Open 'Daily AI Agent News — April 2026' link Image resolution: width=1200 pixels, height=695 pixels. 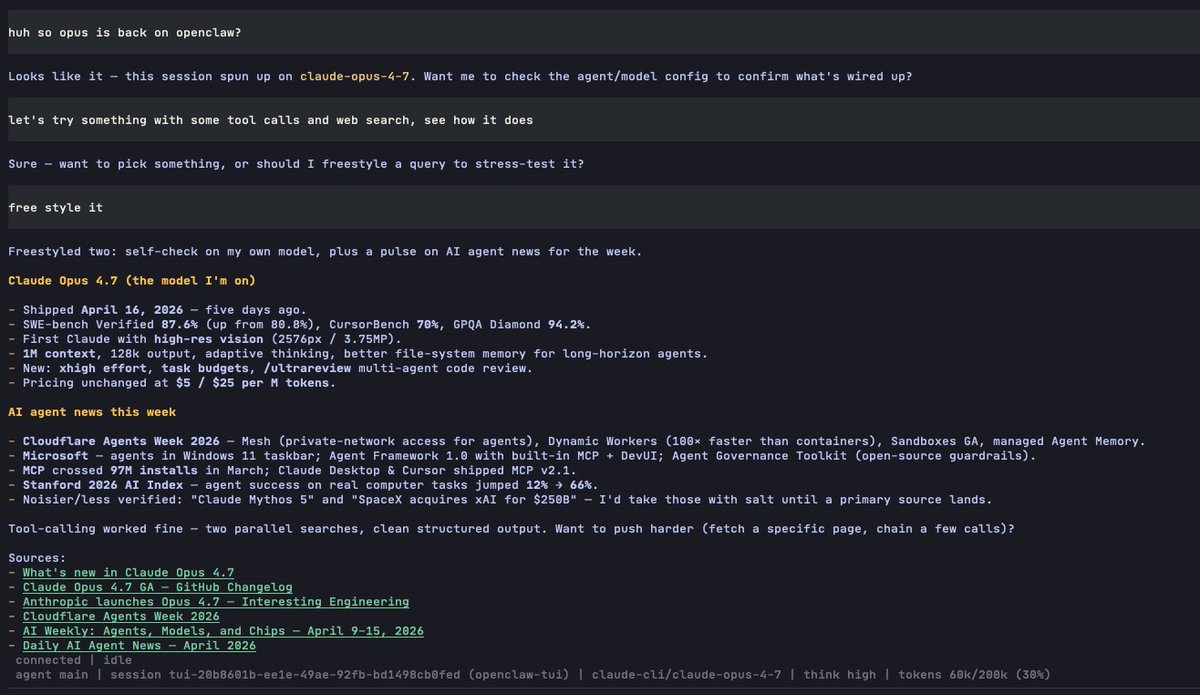[139, 646]
